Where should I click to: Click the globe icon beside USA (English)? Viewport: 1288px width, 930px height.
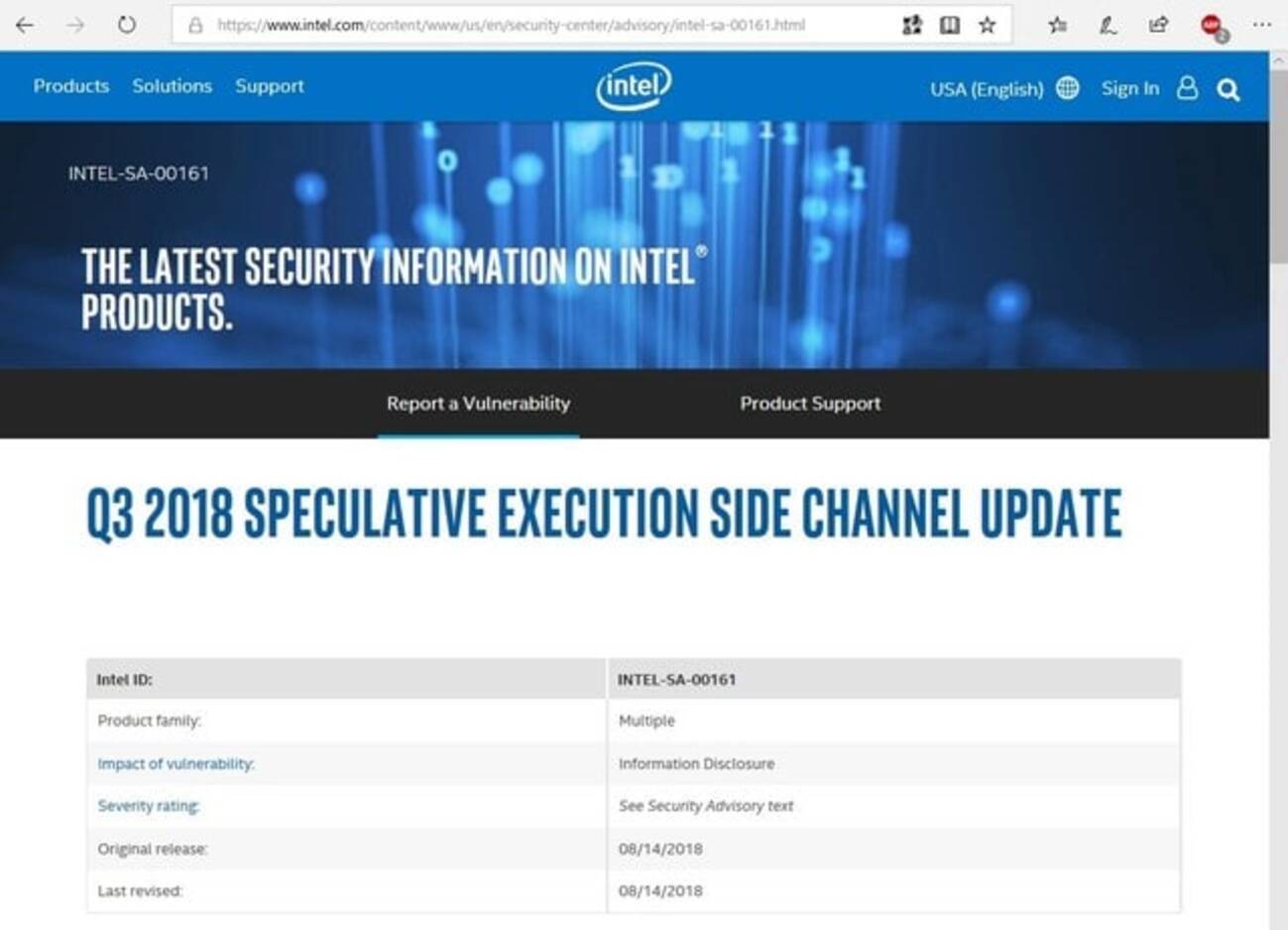pyautogui.click(x=1068, y=88)
